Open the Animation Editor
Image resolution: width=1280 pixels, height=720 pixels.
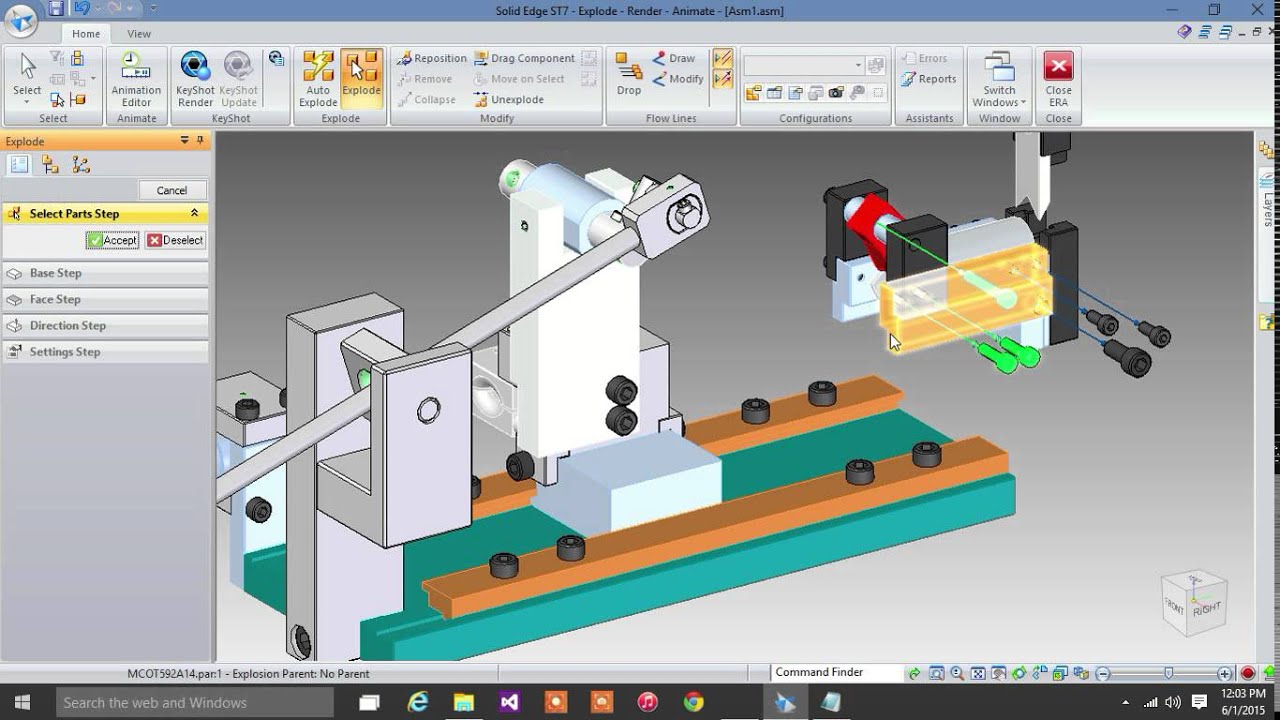tap(136, 80)
